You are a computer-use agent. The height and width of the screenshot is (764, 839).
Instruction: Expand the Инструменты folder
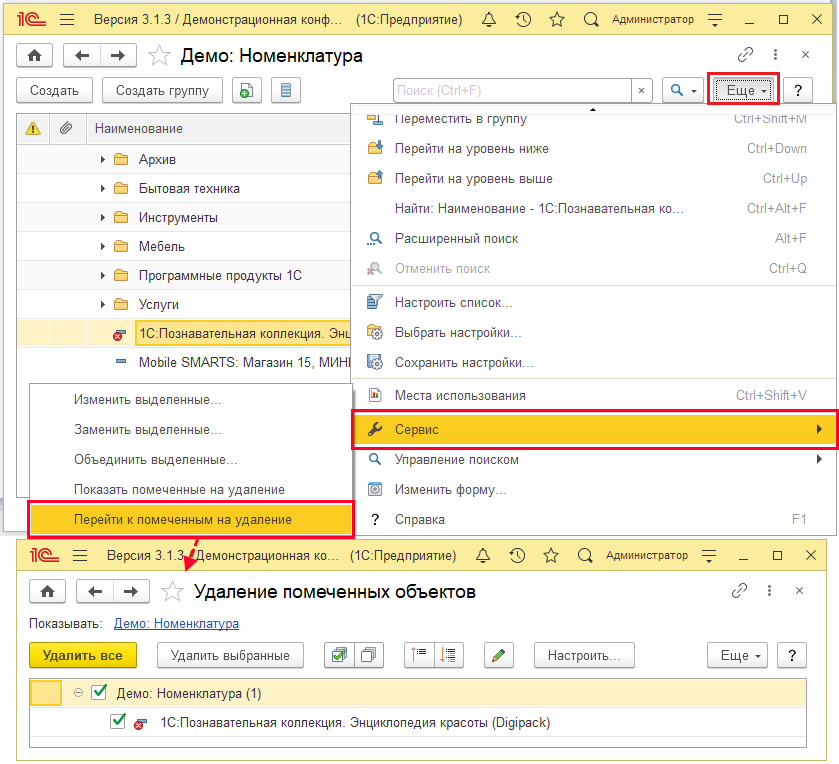[x=102, y=217]
